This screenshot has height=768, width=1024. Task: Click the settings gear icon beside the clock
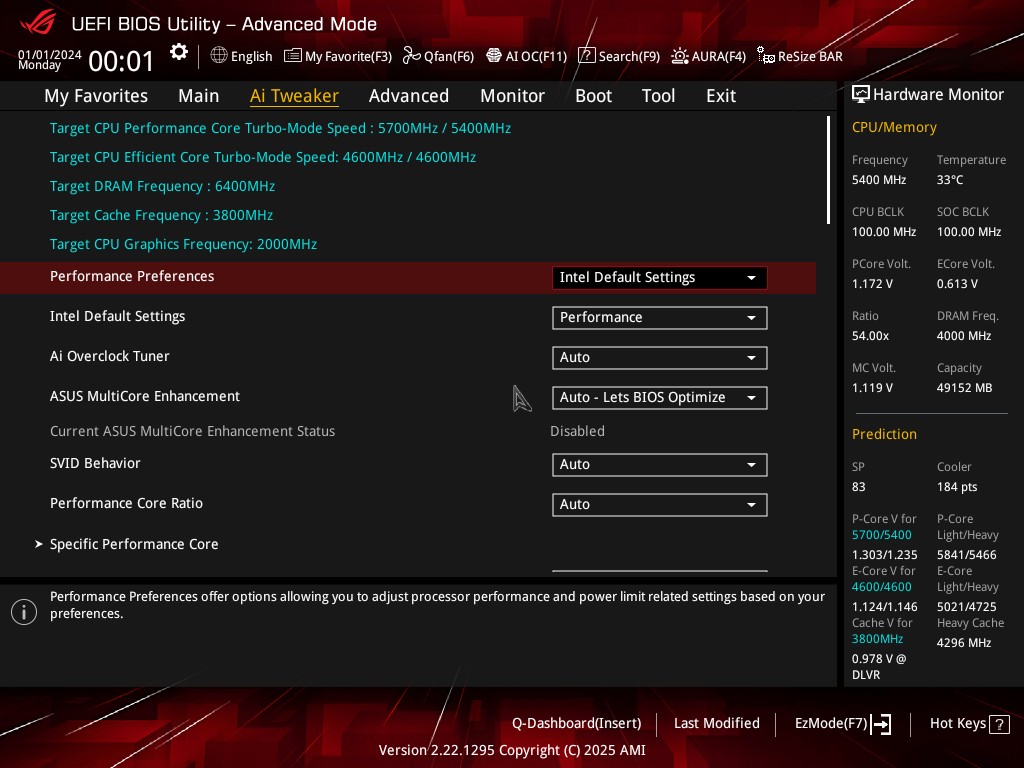tap(179, 52)
